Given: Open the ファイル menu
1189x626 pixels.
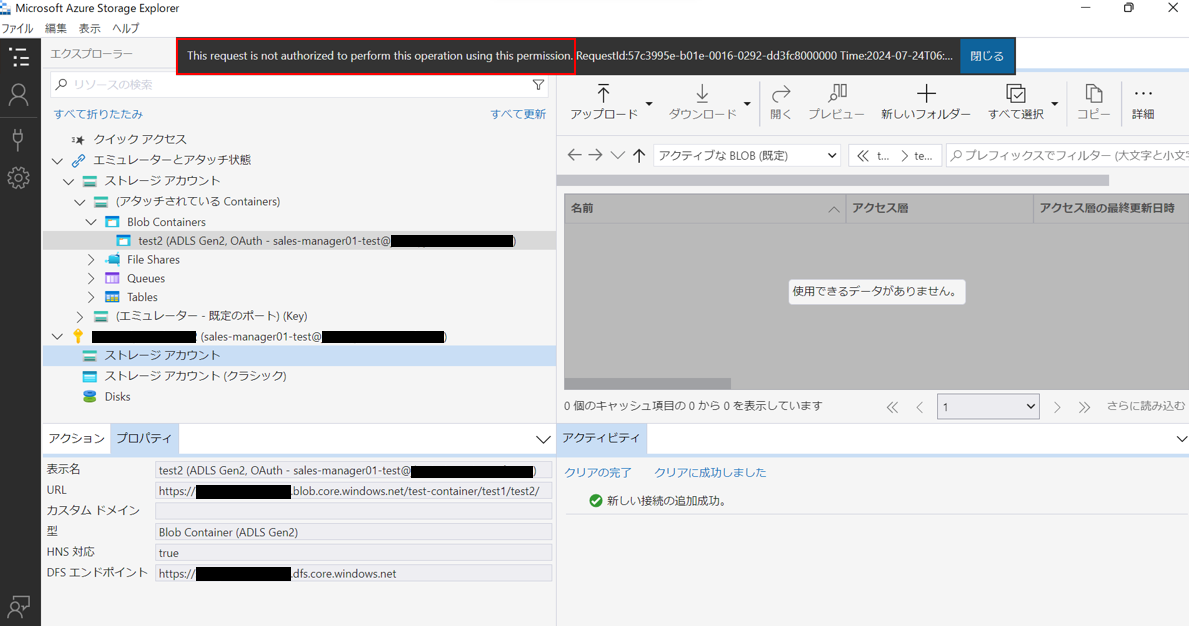Looking at the screenshot, I should tap(17, 28).
